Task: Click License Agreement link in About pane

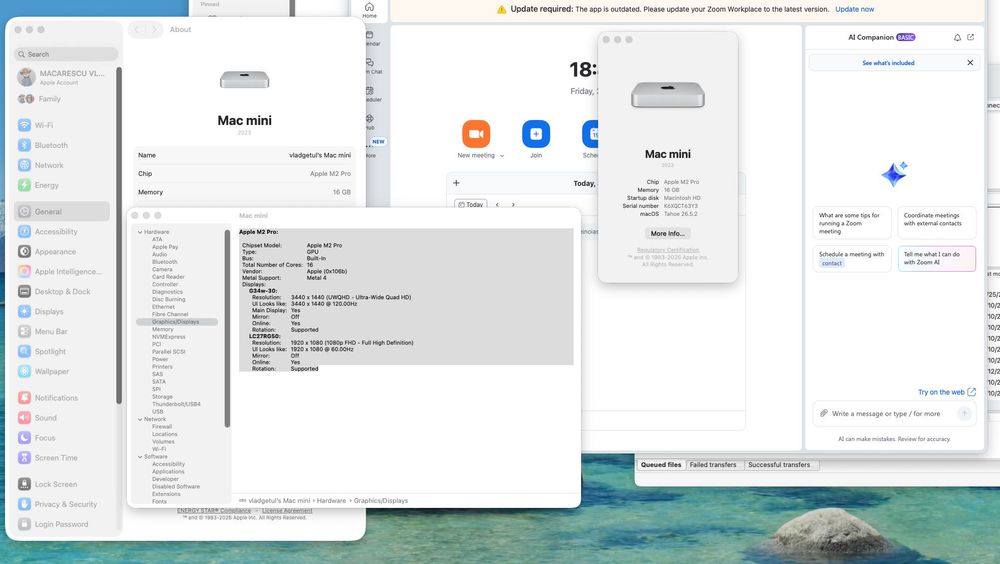Action: pos(287,511)
